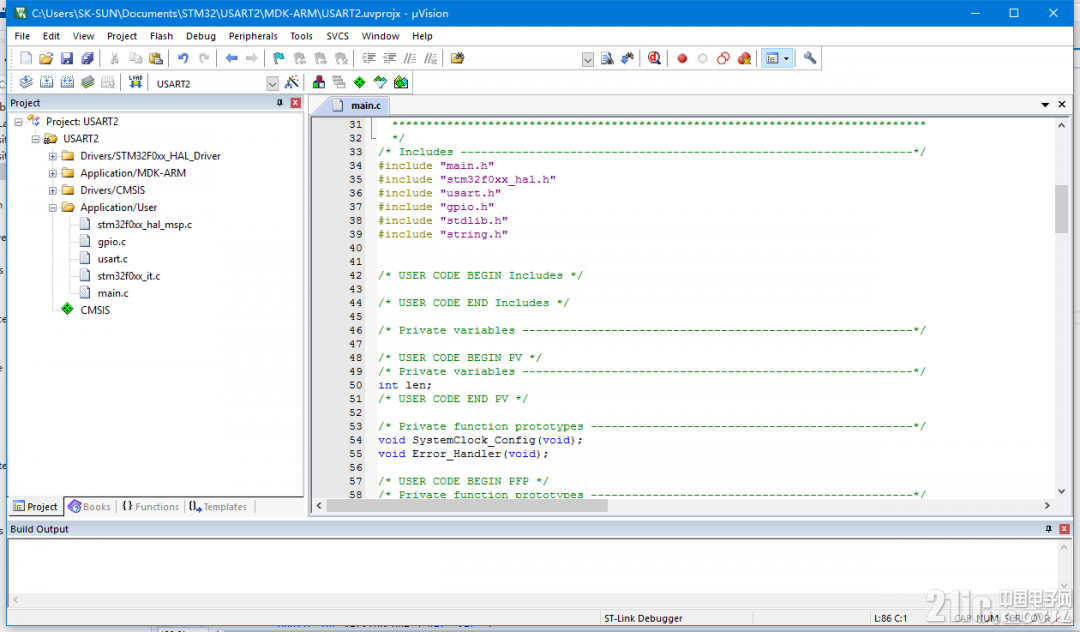Rebuild all target files from the toolbar

[x=67, y=83]
